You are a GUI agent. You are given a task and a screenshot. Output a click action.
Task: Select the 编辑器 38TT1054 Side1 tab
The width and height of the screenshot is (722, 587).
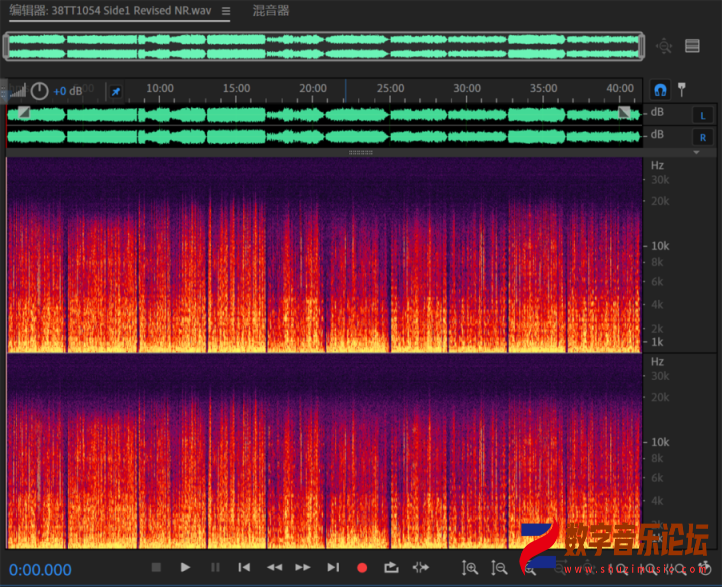tap(110, 12)
